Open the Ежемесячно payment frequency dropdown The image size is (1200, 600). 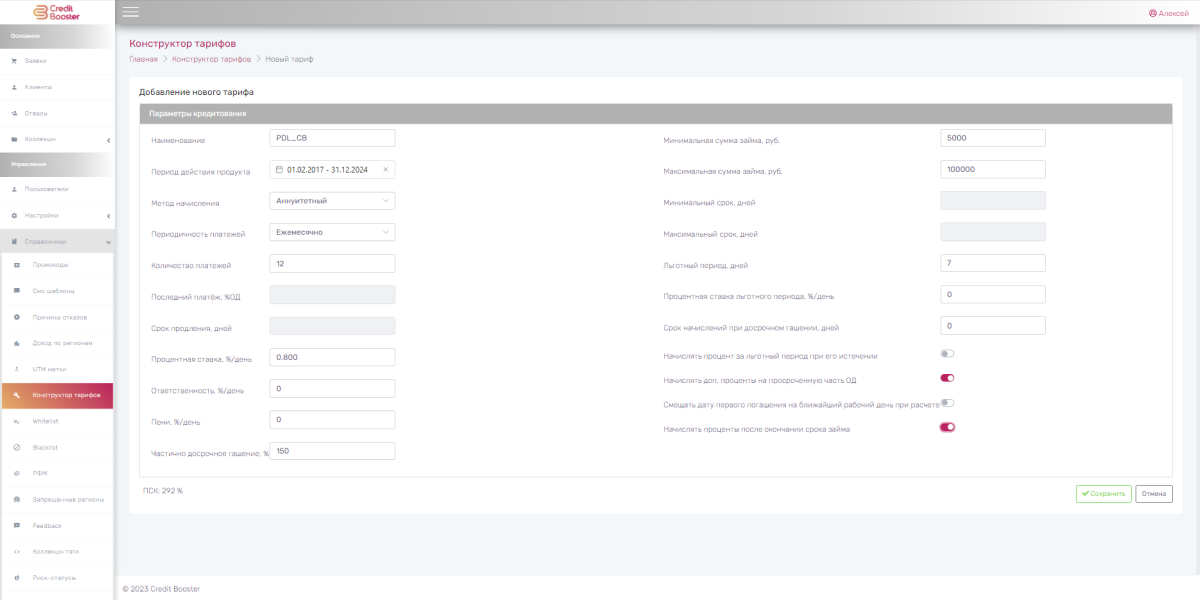point(332,232)
